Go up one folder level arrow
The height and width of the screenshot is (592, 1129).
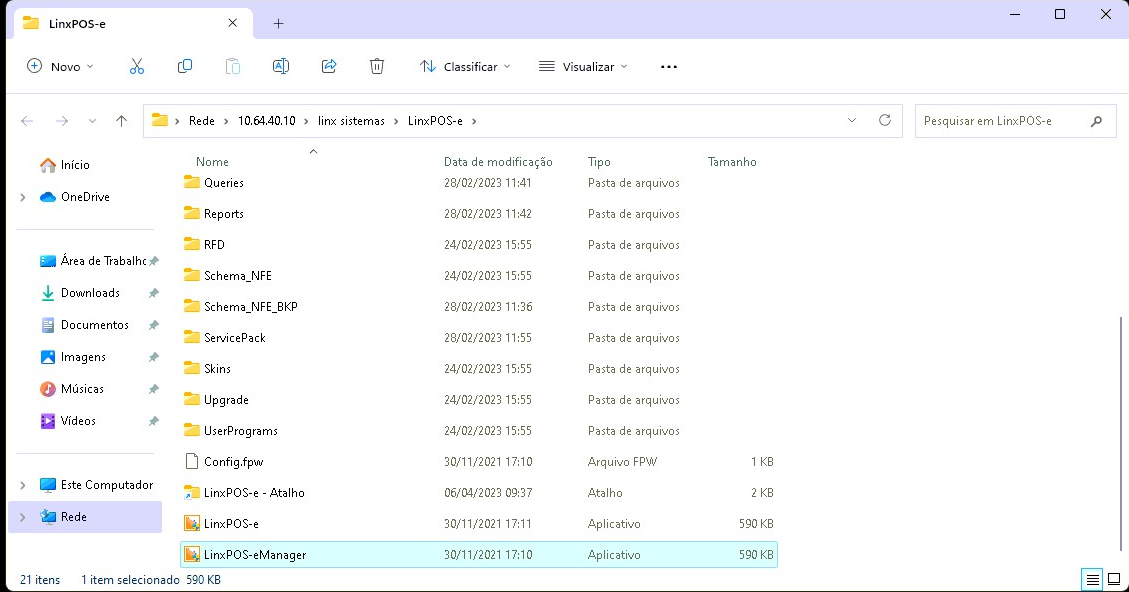pyautogui.click(x=121, y=121)
